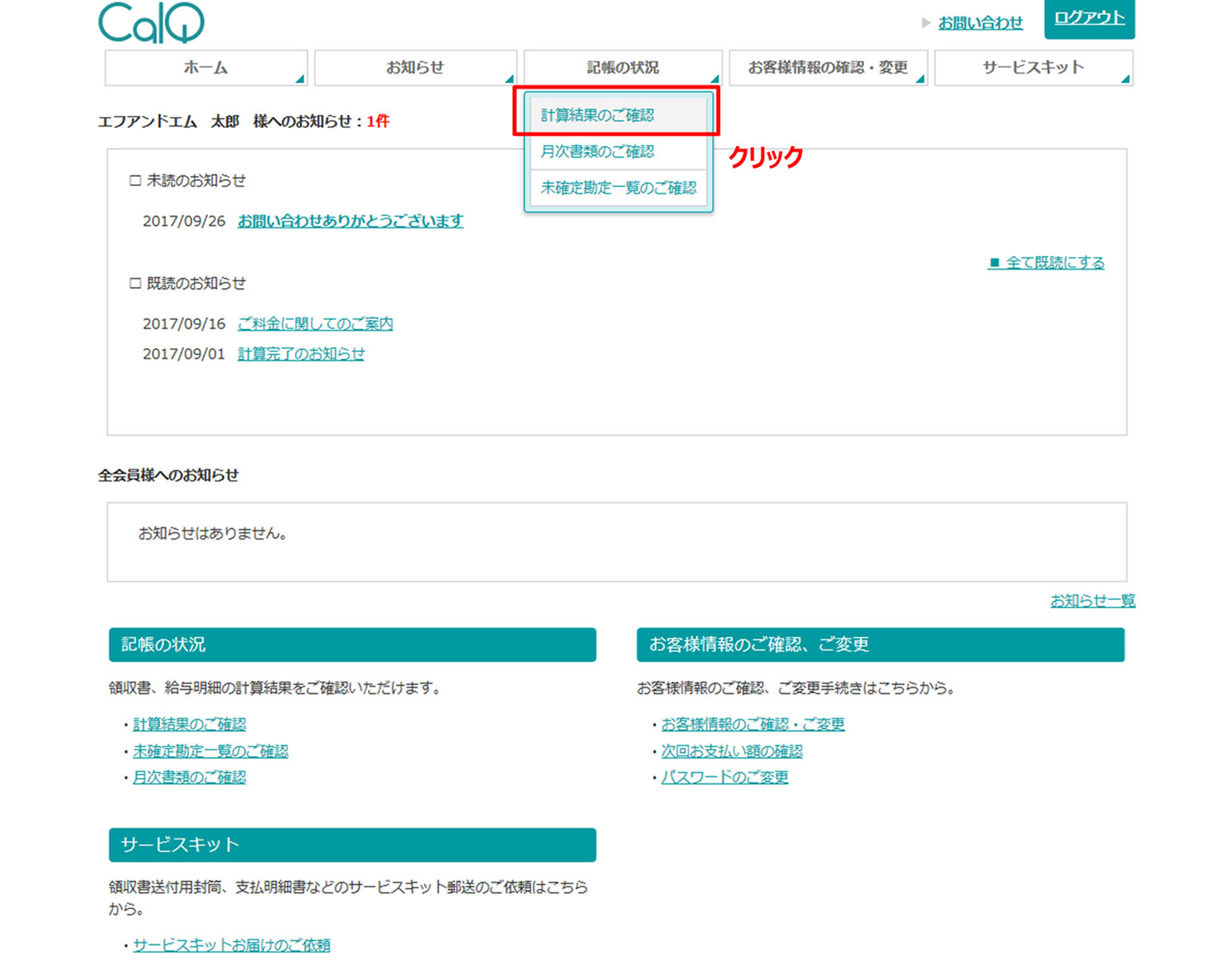Open the お問い合わせ link at top

980,23
